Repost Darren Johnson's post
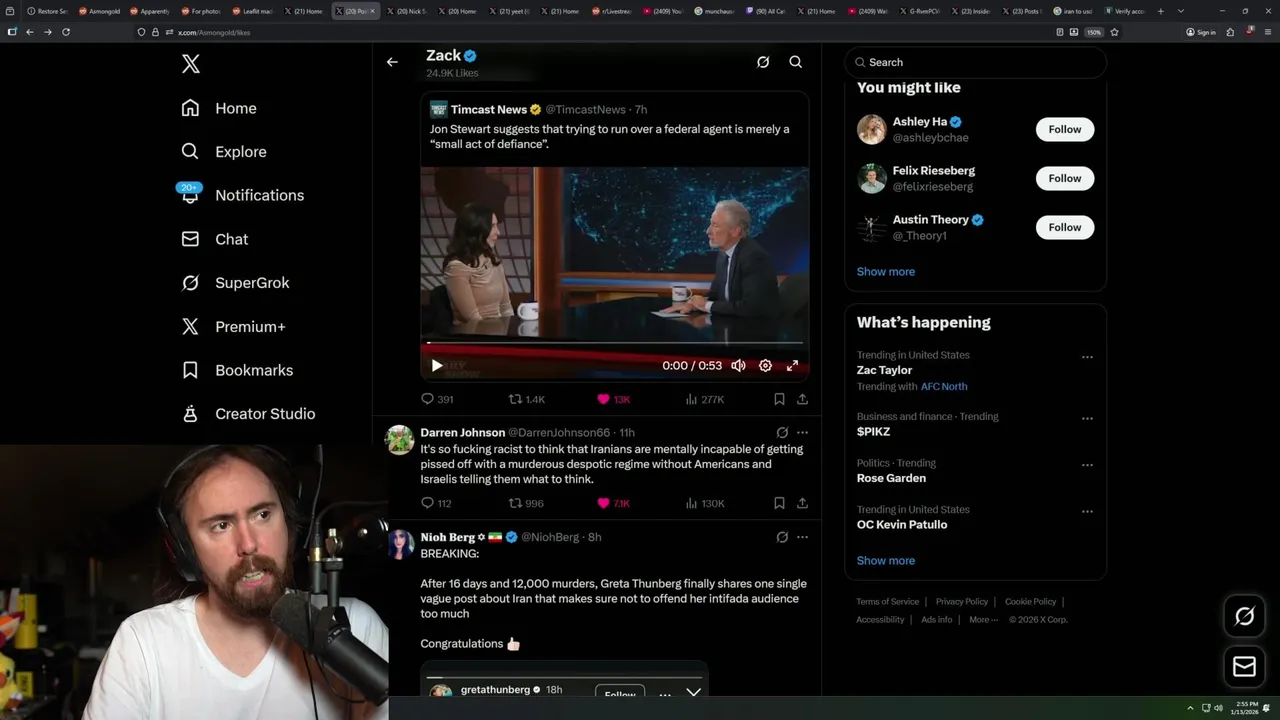Screen dimensions: 1280x720 (x=526, y=503)
